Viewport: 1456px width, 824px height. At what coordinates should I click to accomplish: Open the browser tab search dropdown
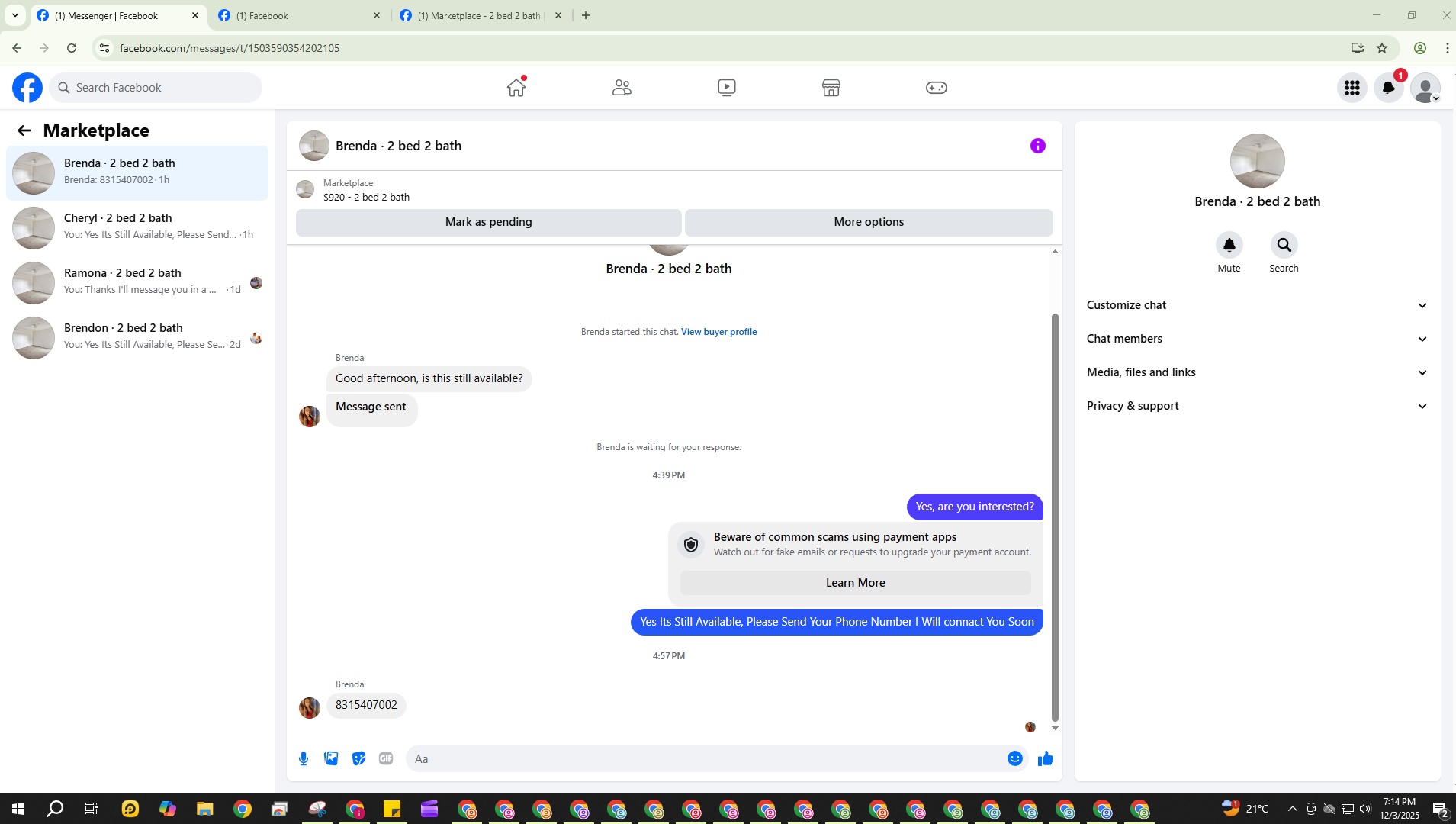[15, 15]
